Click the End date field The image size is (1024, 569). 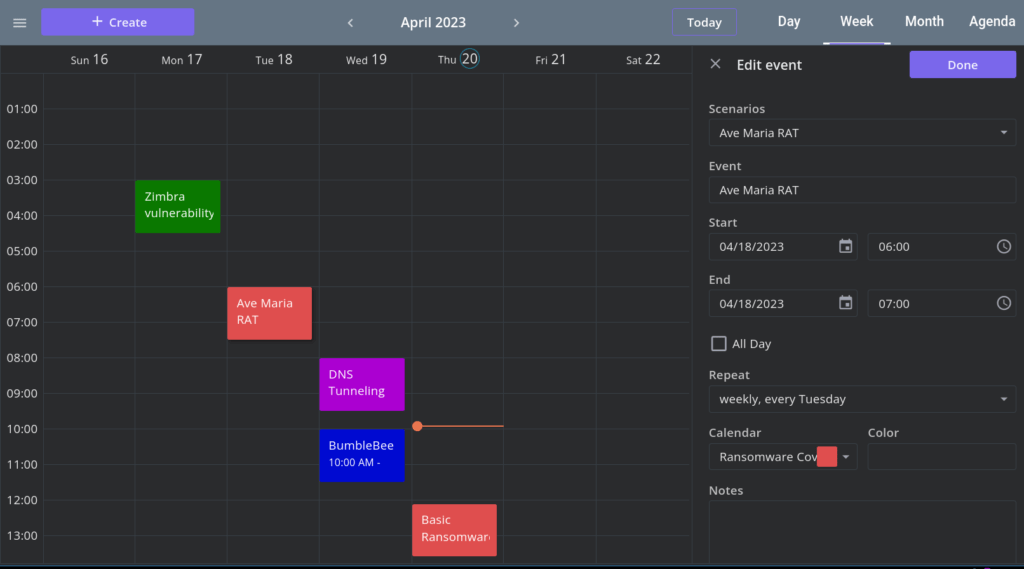pyautogui.click(x=782, y=303)
